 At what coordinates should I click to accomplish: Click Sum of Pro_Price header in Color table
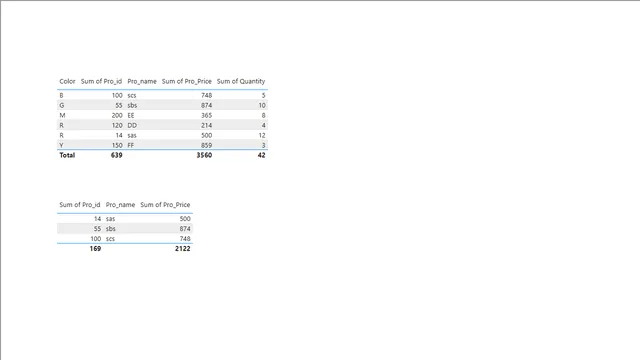[x=187, y=81]
